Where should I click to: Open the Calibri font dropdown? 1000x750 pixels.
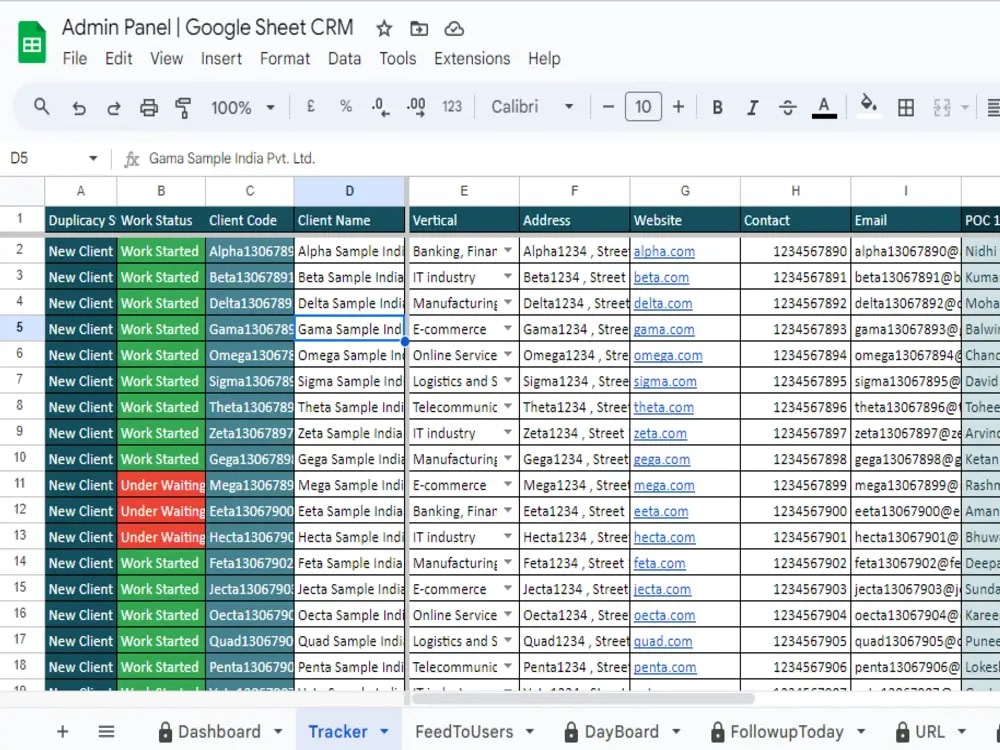pyautogui.click(x=532, y=107)
